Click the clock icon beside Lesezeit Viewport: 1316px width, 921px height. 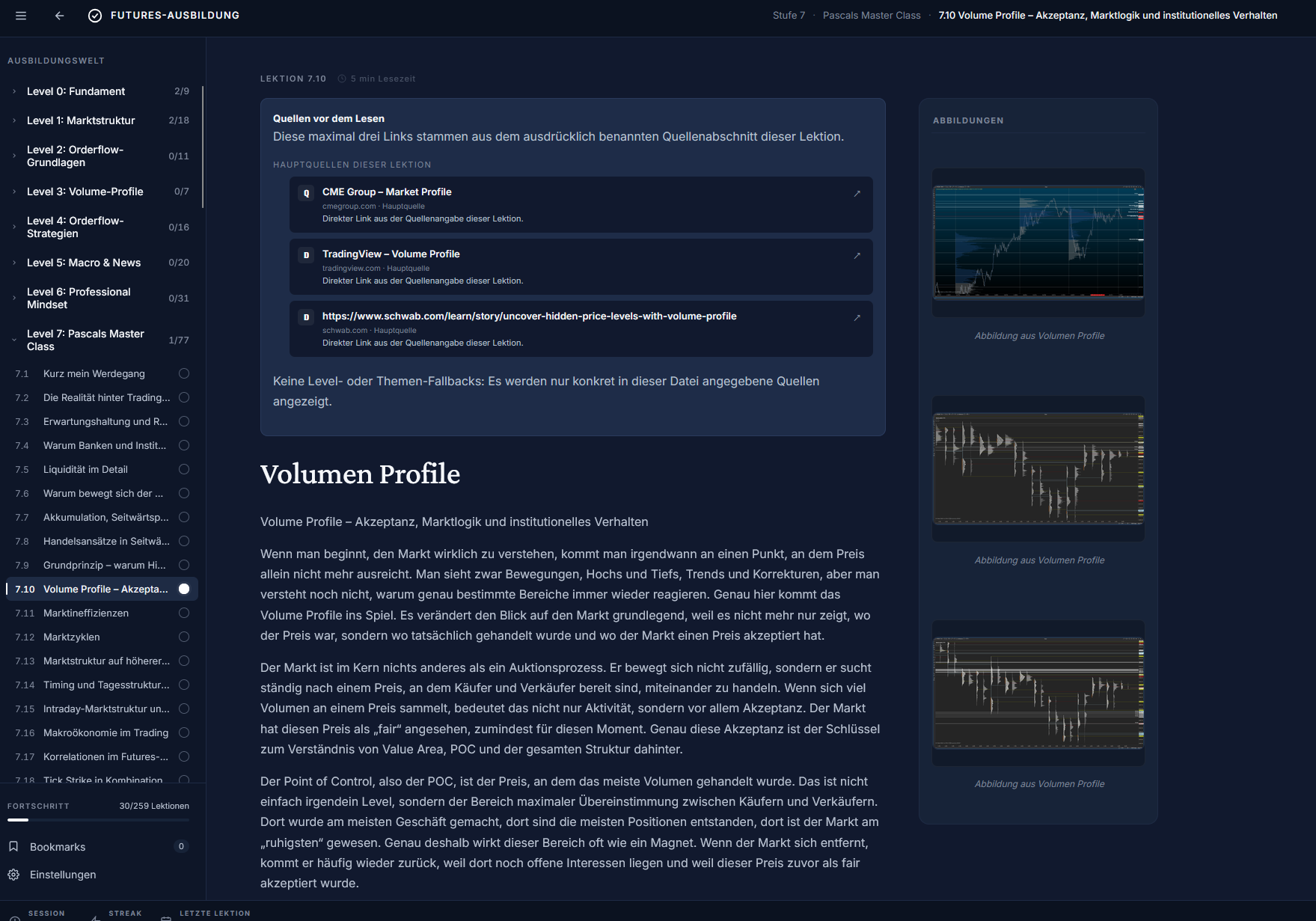pos(342,79)
